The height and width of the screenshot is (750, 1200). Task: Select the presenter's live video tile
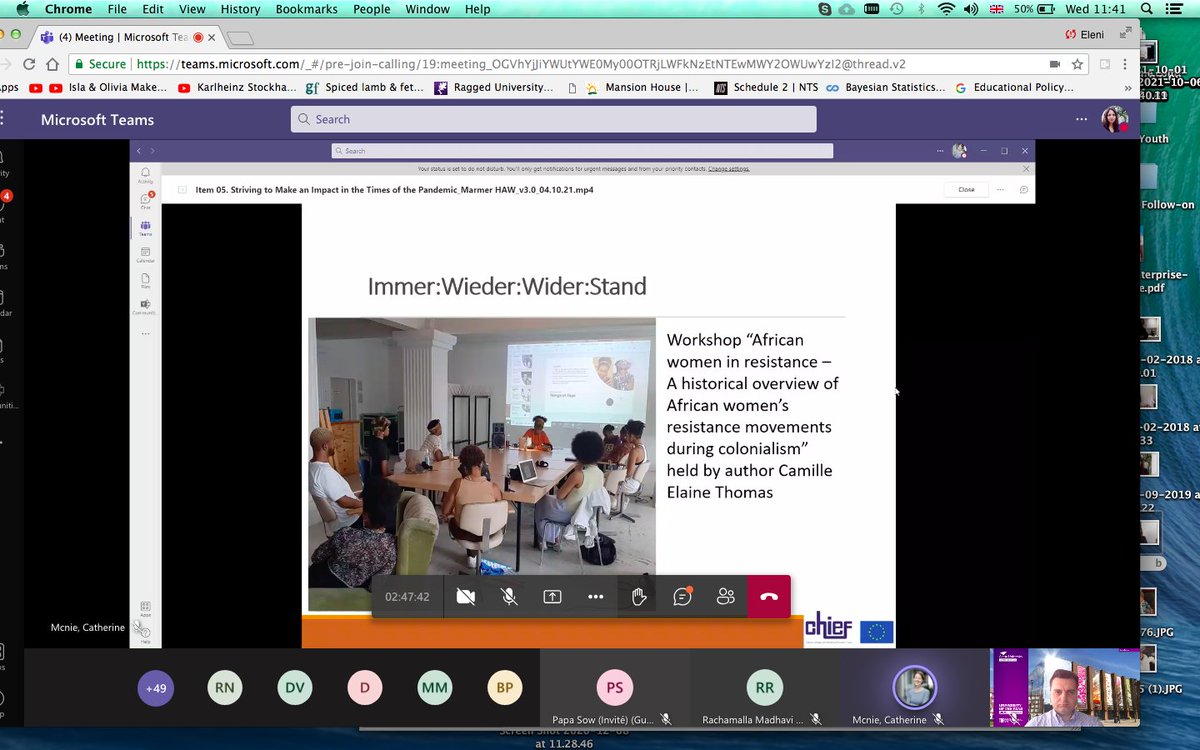(x=1064, y=688)
